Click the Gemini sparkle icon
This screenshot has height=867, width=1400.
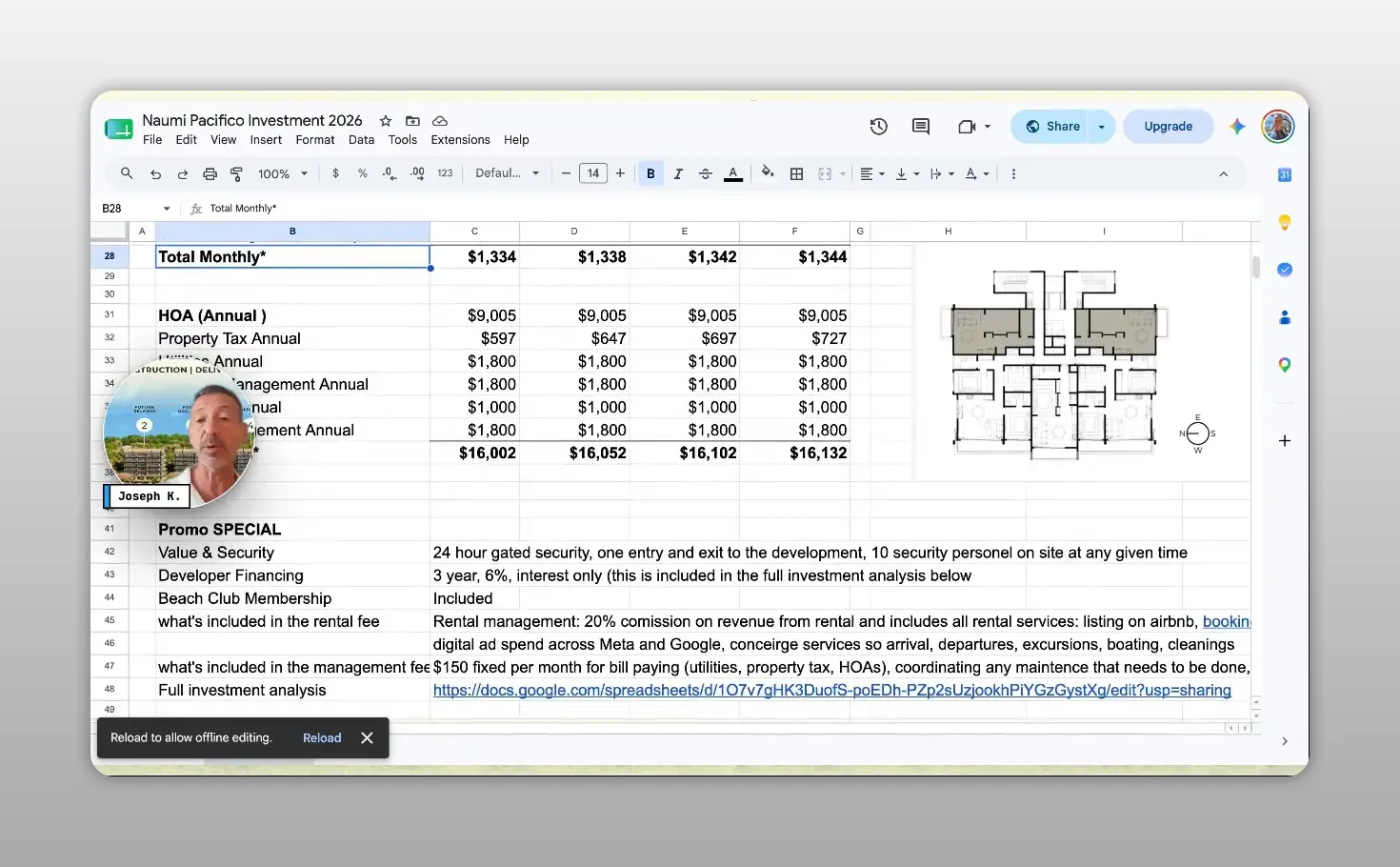click(1236, 126)
